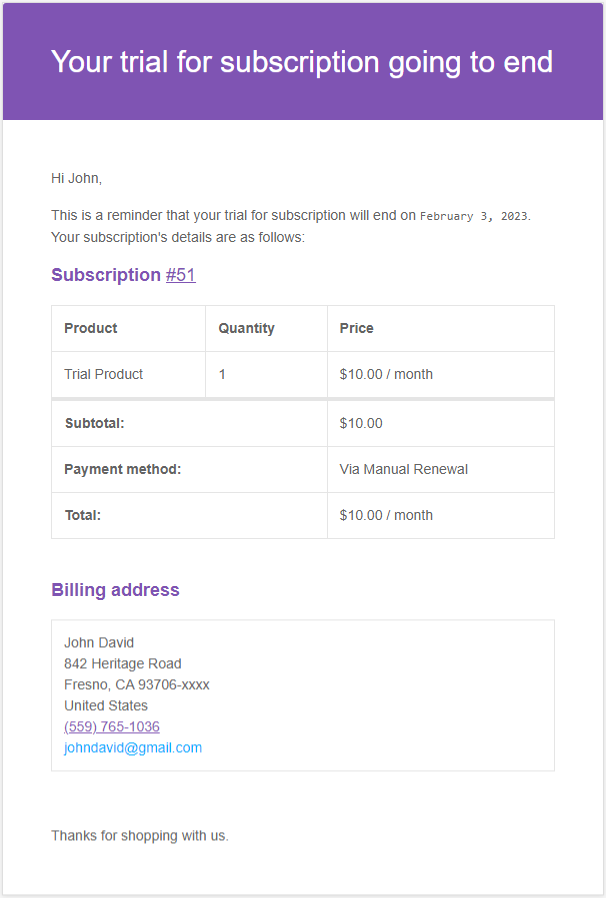Viewport: 606px width, 898px height.
Task: Click the Product column header
Action: pos(91,328)
